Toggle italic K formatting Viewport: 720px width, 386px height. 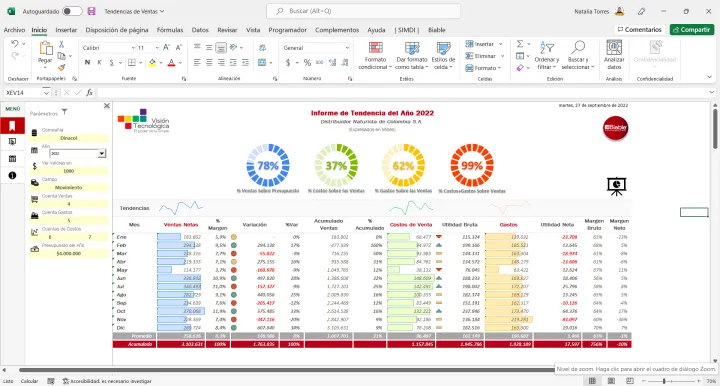tap(99, 62)
